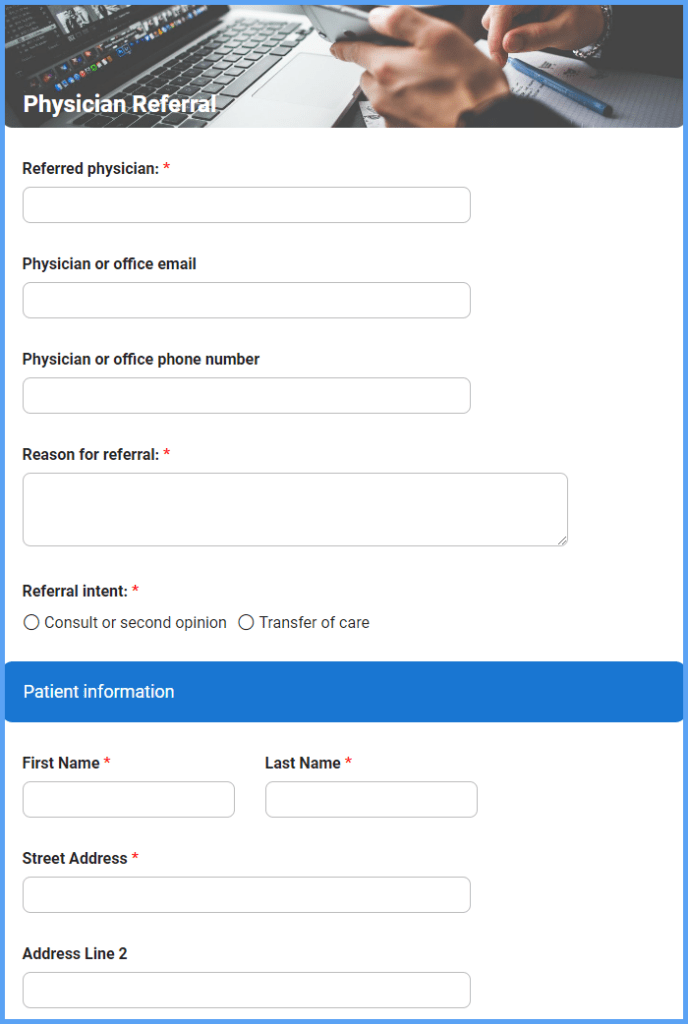Viewport: 688px width, 1024px height.
Task: Click into the Reason for referral text area
Action: (x=295, y=508)
